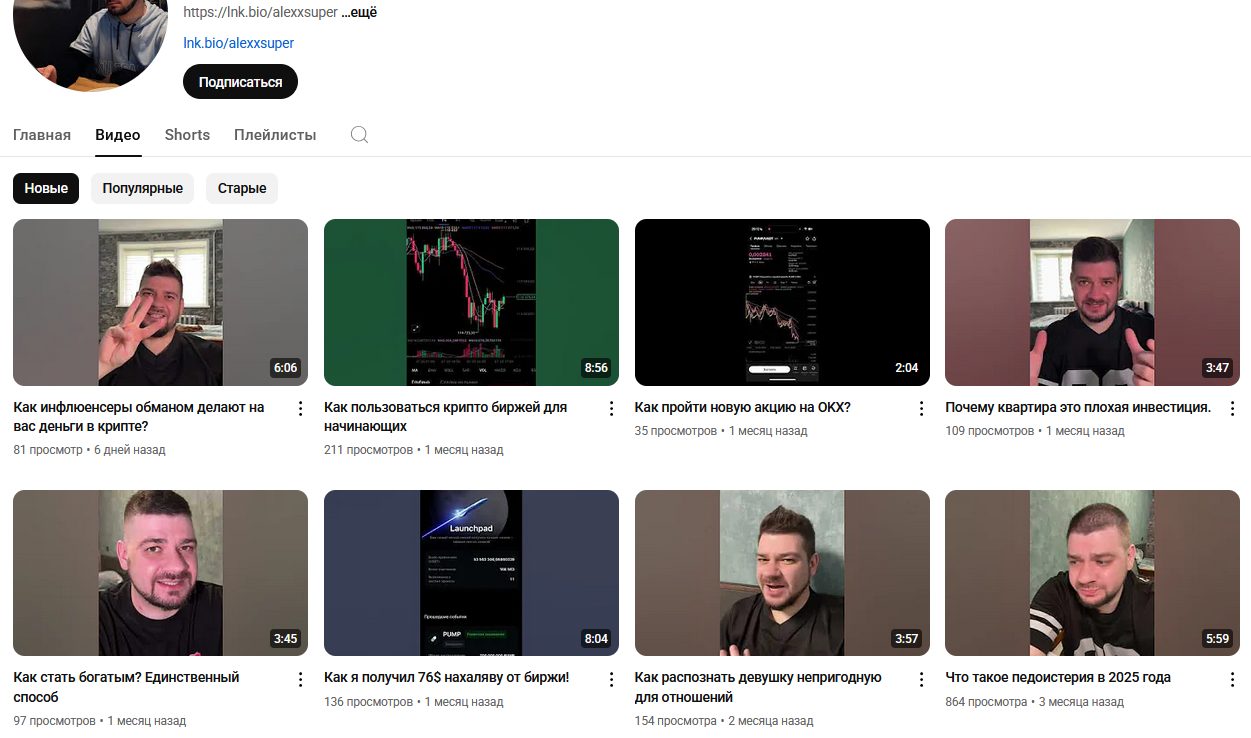Open title "Как распознать девушку непригодную для отношений"

click(x=758, y=687)
